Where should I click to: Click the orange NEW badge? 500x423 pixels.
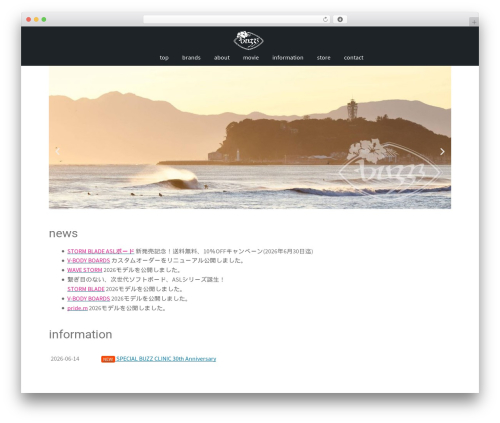108,359
